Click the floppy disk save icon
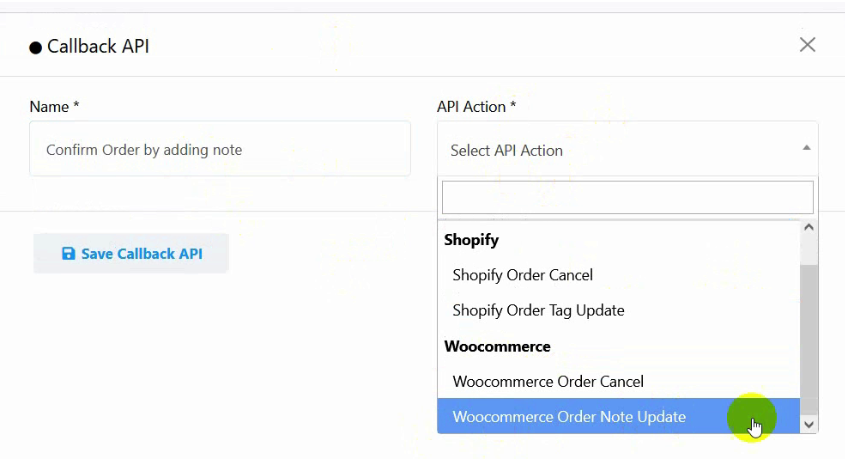 [x=68, y=253]
